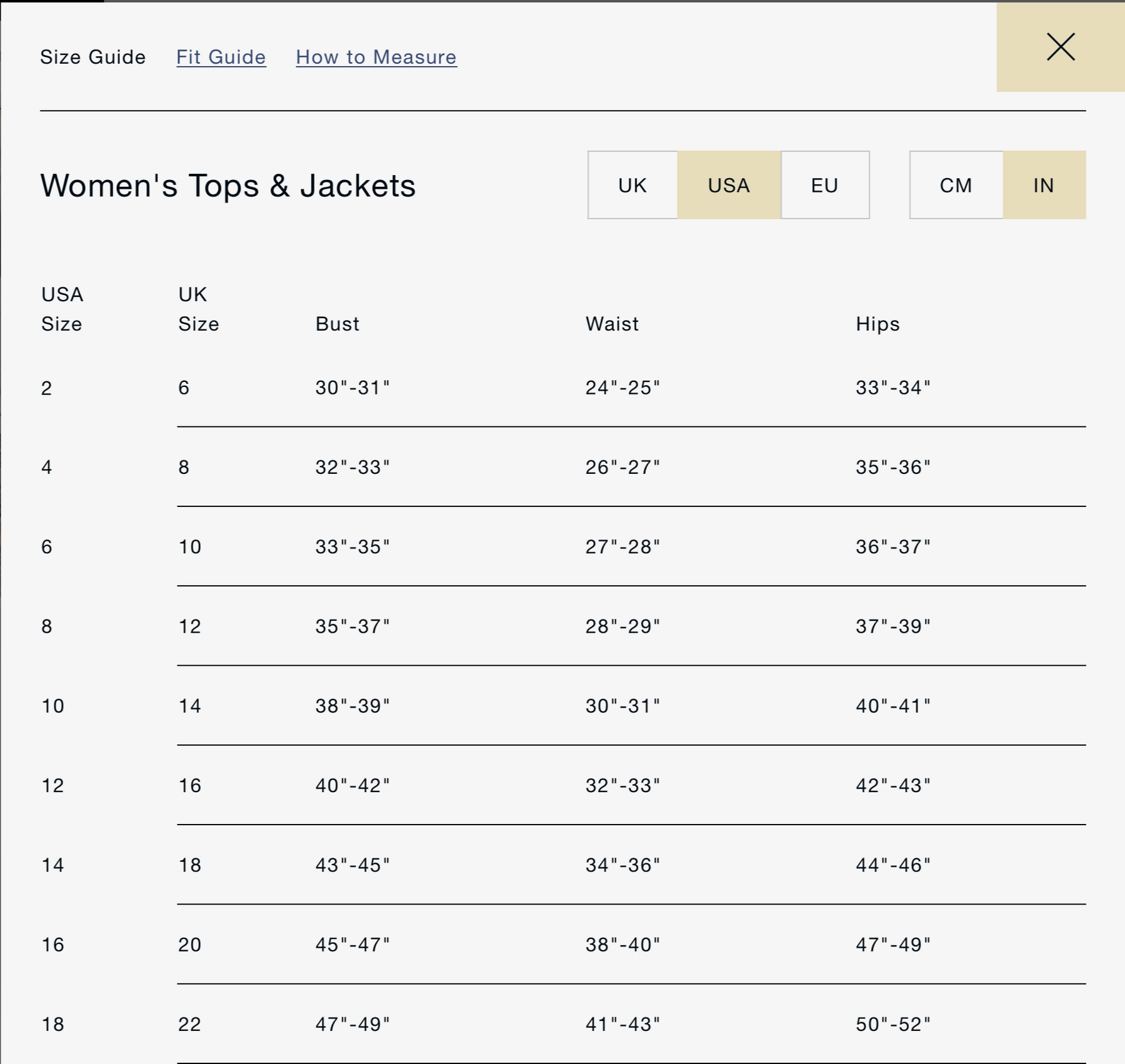The height and width of the screenshot is (1064, 1125).
Task: Click the Bust column header
Action: [337, 324]
